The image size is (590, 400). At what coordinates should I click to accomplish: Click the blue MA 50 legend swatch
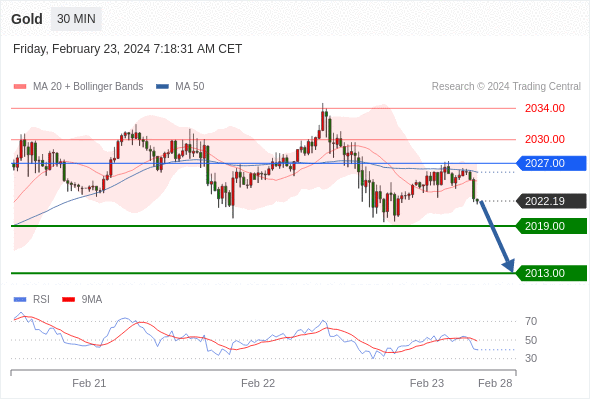pos(162,87)
